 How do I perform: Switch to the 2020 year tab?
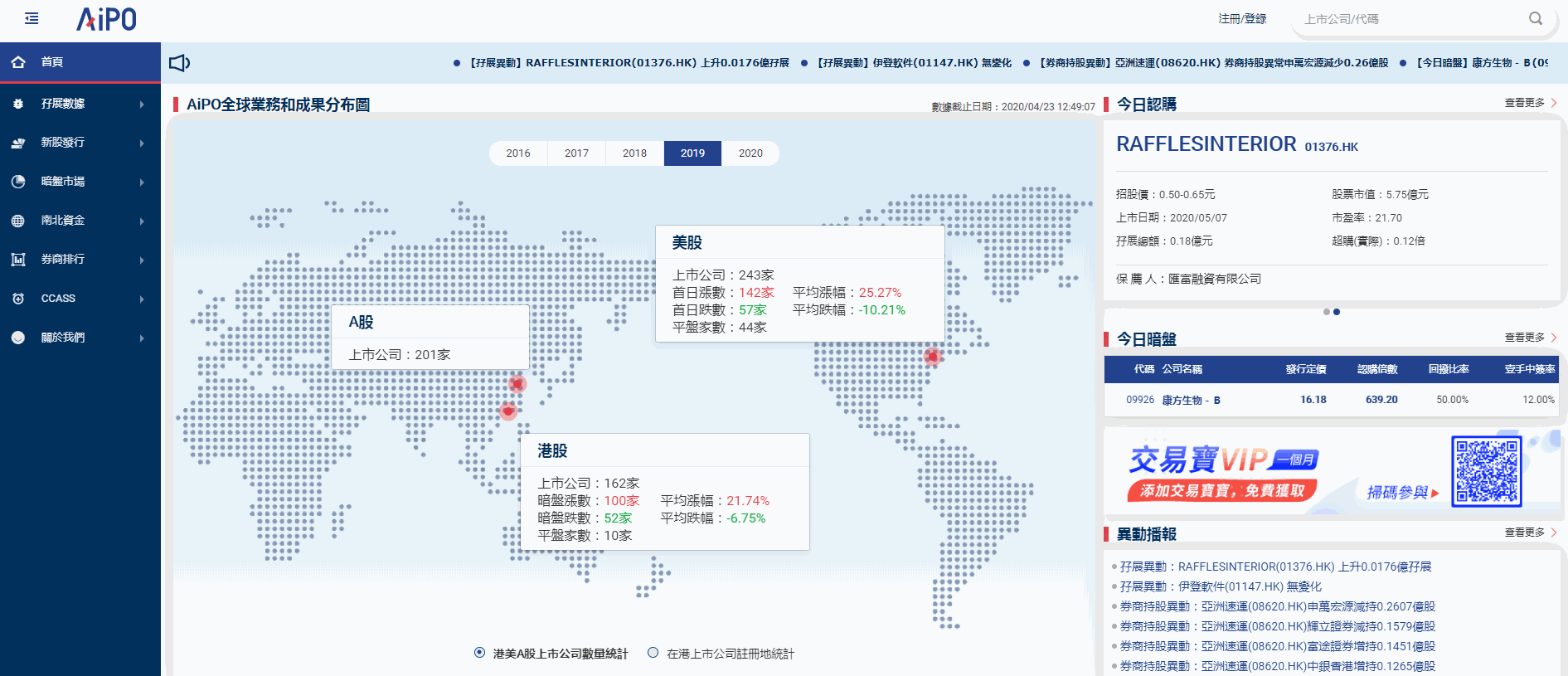[x=750, y=153]
